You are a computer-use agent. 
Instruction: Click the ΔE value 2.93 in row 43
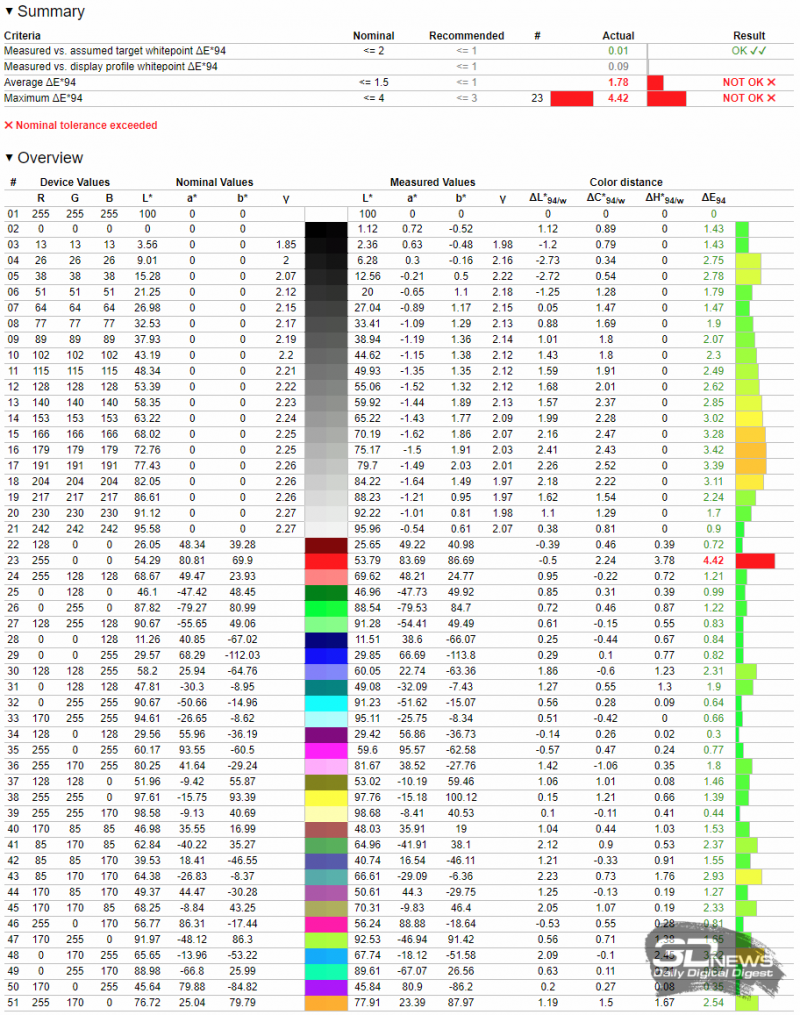[713, 876]
